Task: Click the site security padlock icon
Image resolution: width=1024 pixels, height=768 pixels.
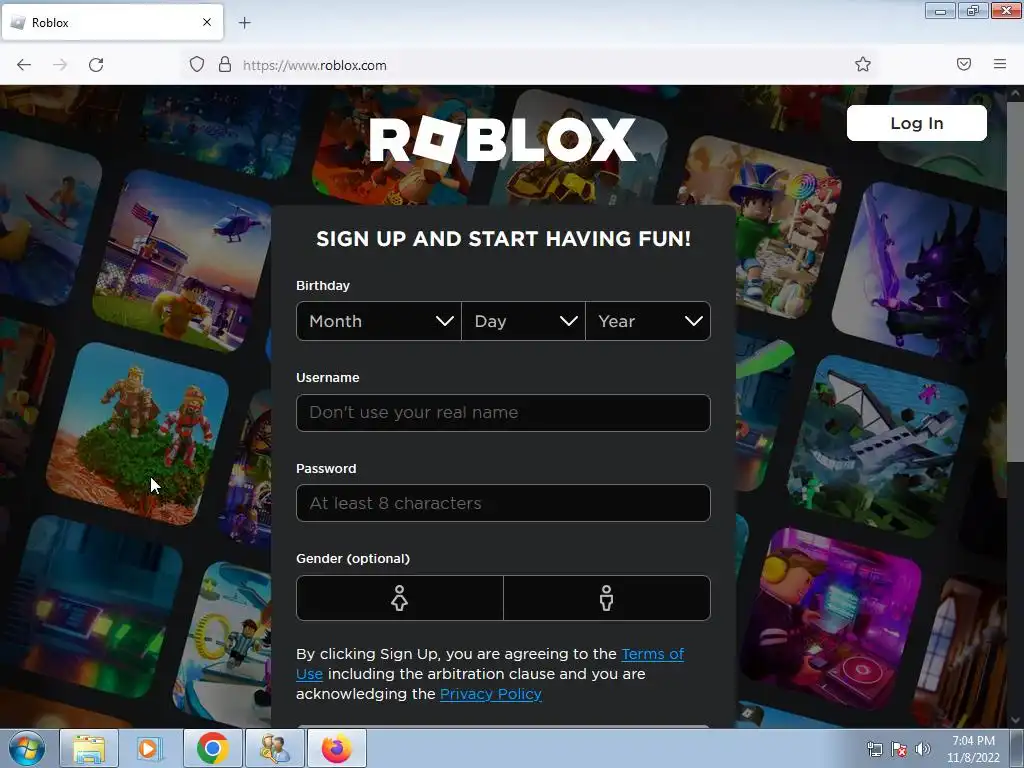Action: [225, 65]
